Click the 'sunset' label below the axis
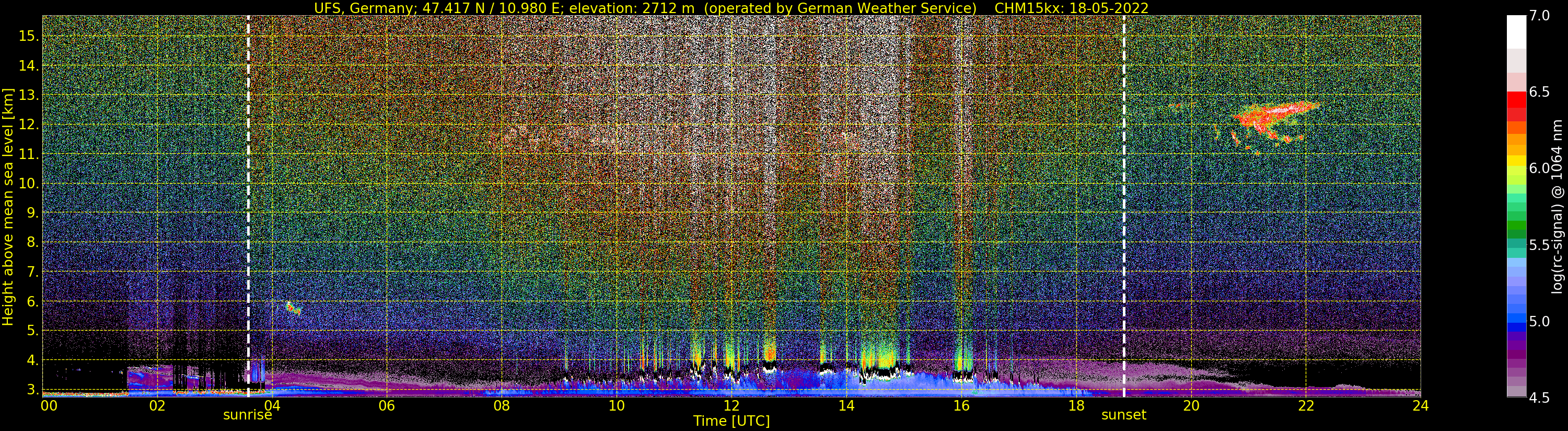This screenshot has width=1568, height=431. click(x=1124, y=415)
